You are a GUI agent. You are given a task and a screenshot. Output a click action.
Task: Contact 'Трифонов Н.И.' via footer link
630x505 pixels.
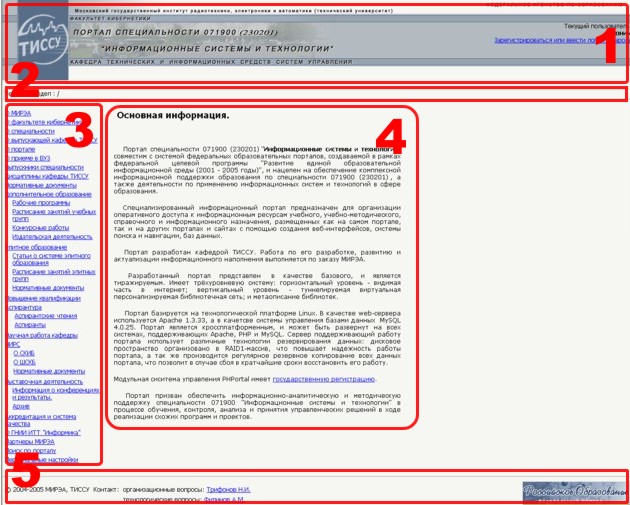pyautogui.click(x=229, y=490)
